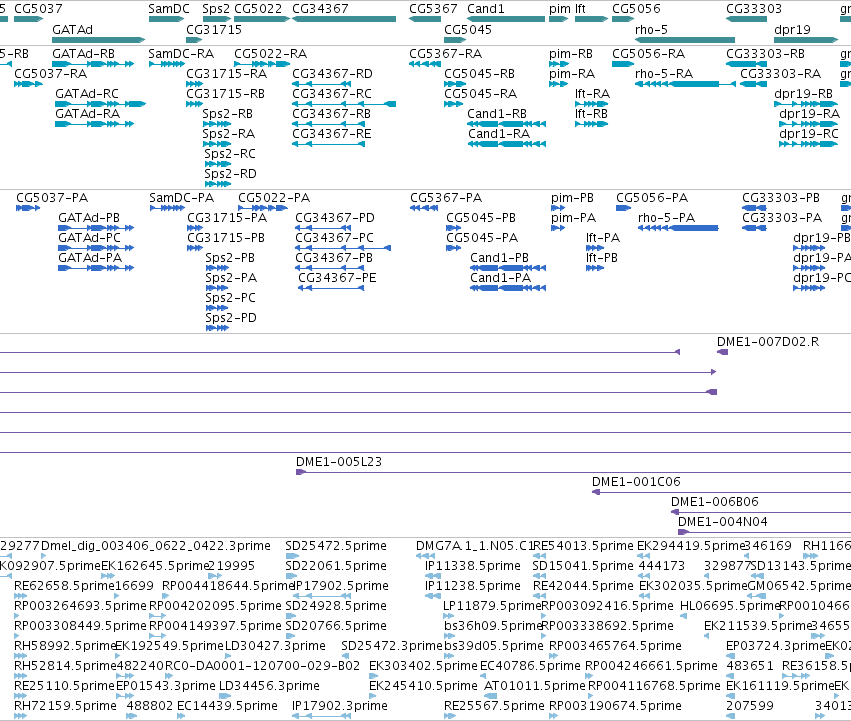The image size is (851, 721).
Task: Click protein CG31715-PA
Action: point(227,218)
